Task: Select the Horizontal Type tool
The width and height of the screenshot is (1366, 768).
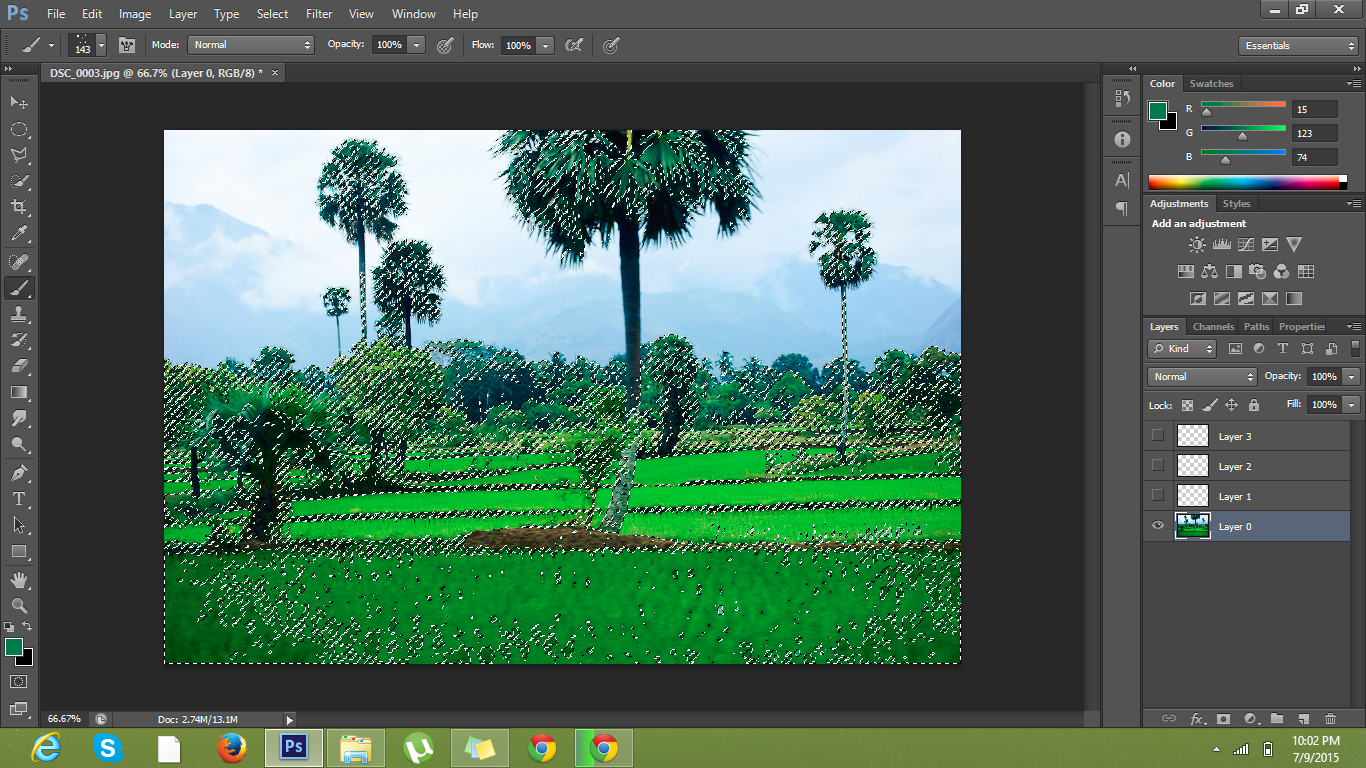Action: (x=19, y=498)
